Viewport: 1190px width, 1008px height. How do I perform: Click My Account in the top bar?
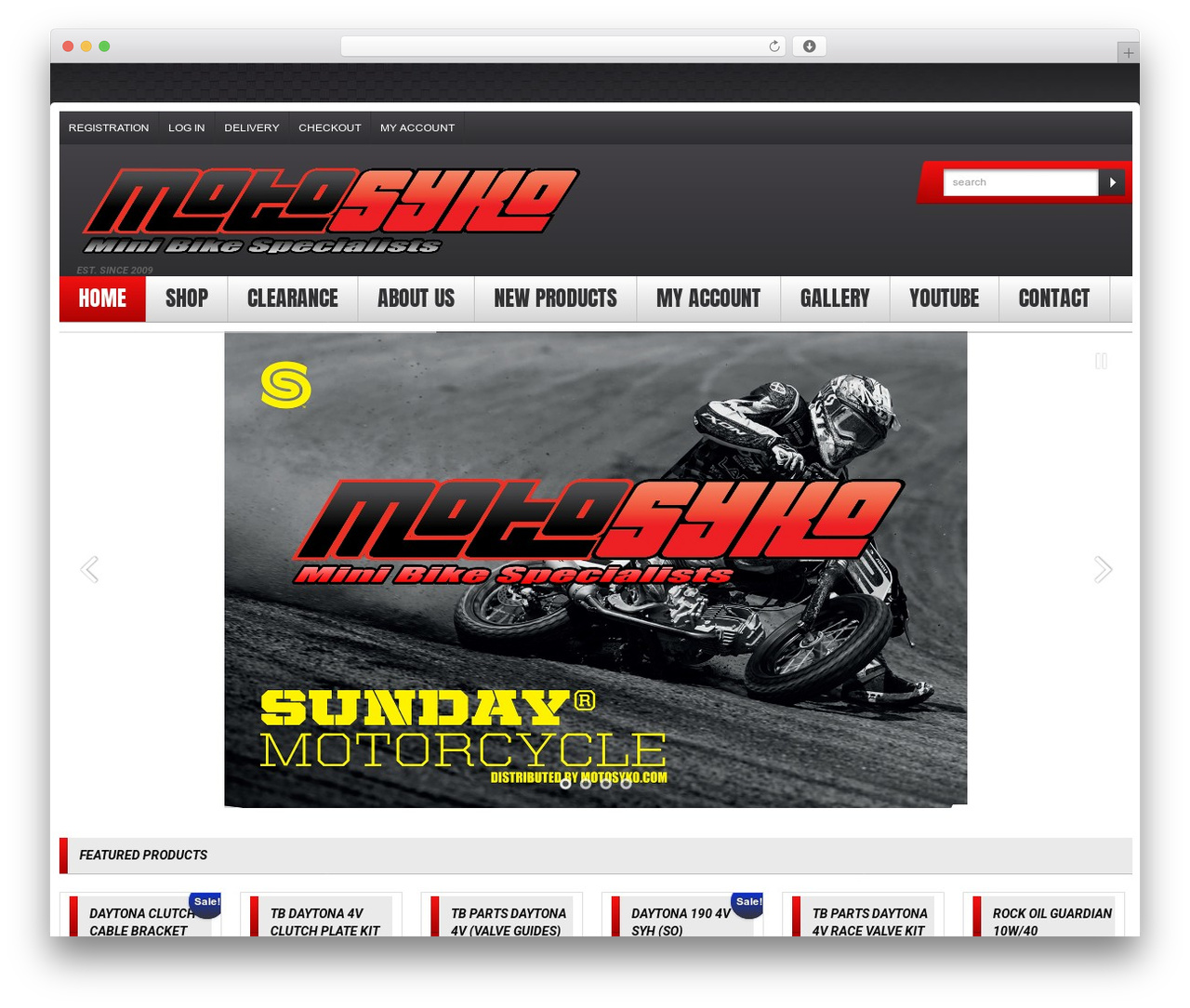(417, 127)
